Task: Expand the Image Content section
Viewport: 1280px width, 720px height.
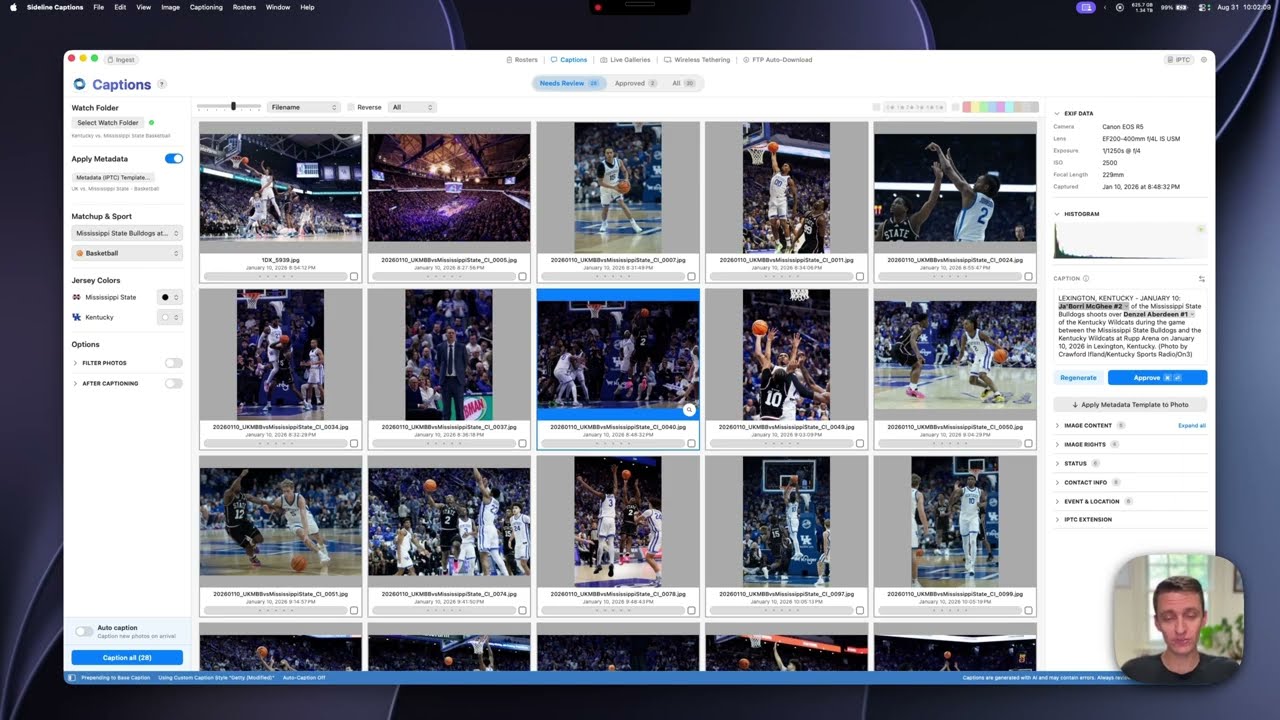Action: (x=1057, y=426)
